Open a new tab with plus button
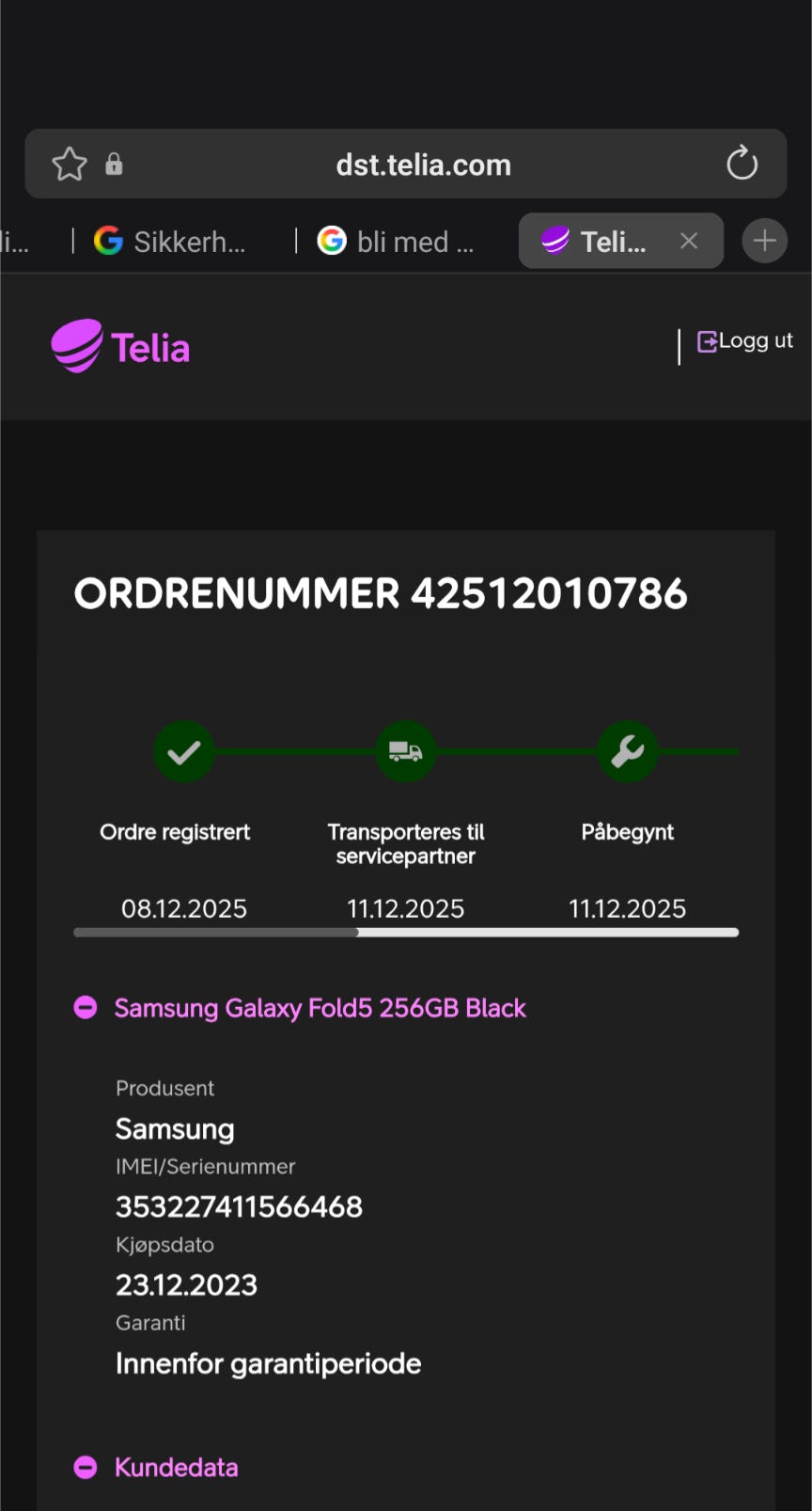Screen dimensions: 812x1511 765,241
